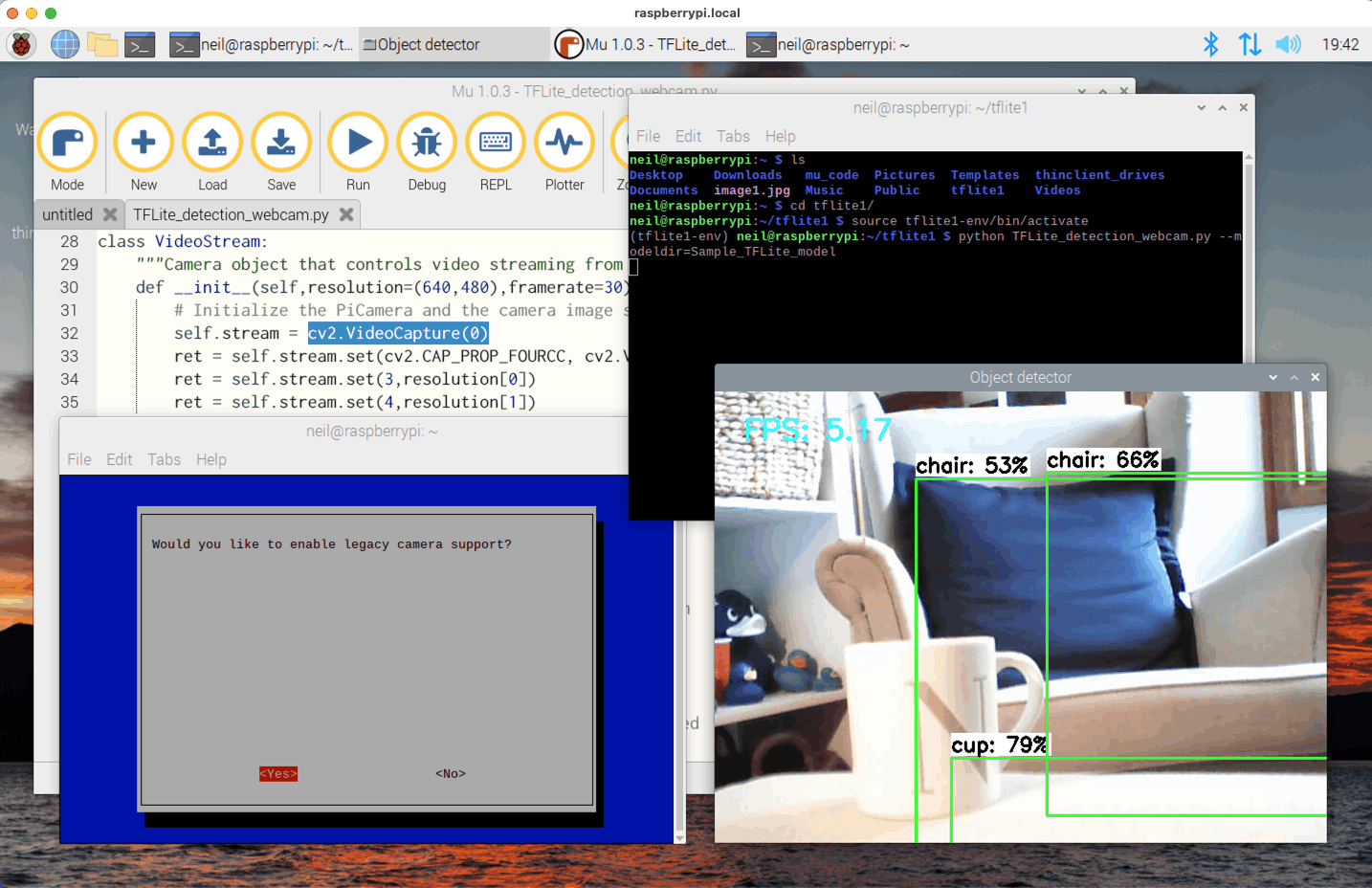
Task: Open the Raspberry Pi main menu
Action: pyautogui.click(x=21, y=44)
